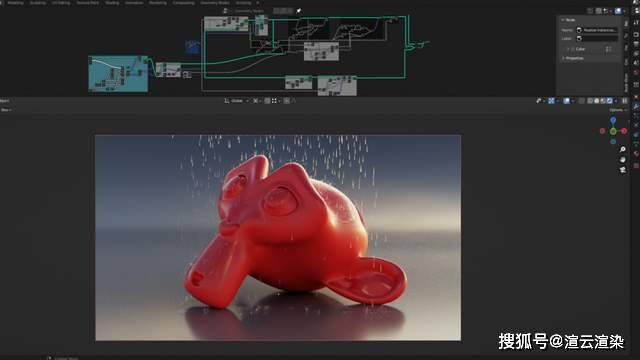Toggle viewport gizmos display
The height and width of the screenshot is (360, 640).
tap(551, 101)
